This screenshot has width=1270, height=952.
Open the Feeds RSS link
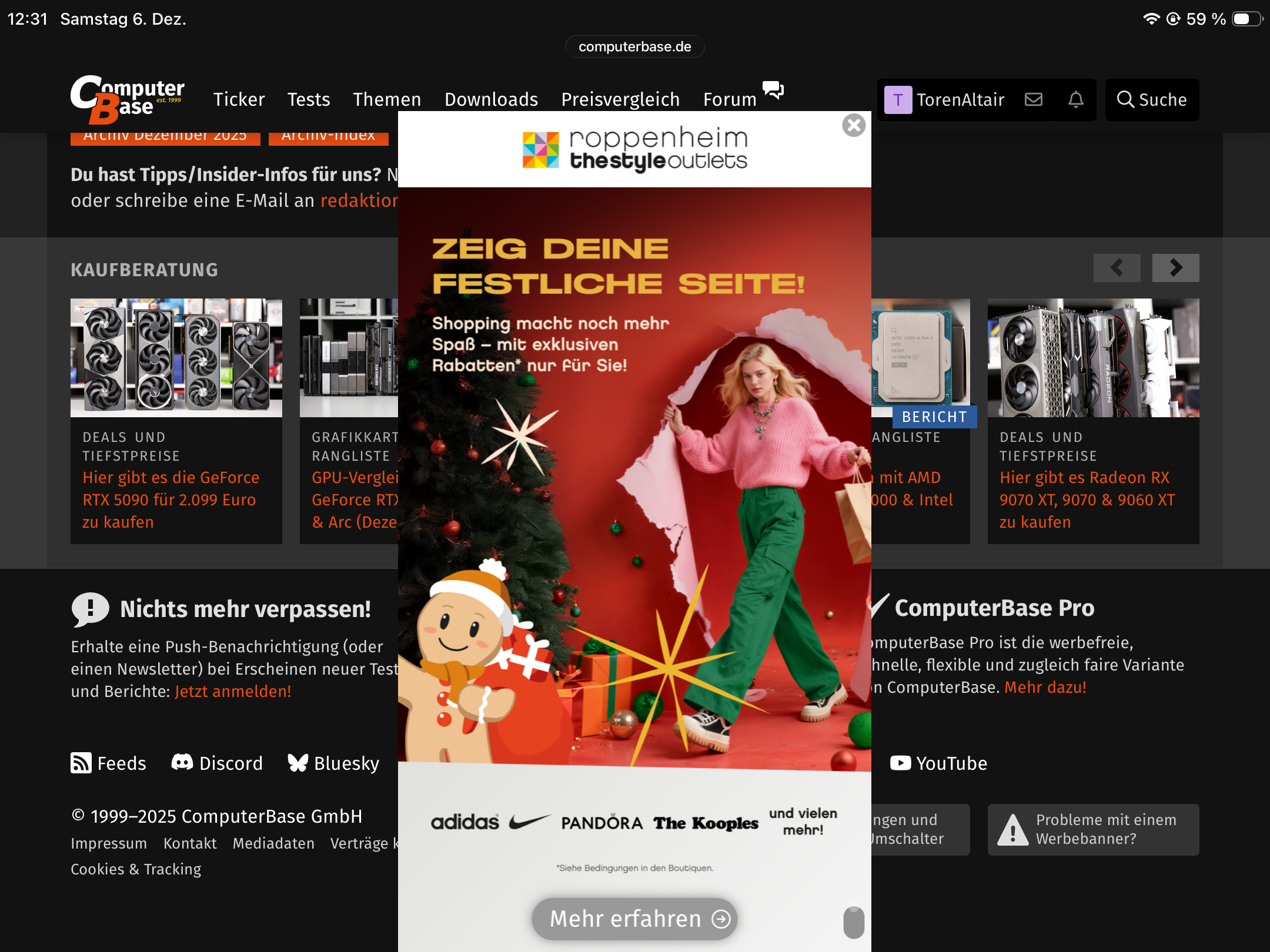point(109,763)
